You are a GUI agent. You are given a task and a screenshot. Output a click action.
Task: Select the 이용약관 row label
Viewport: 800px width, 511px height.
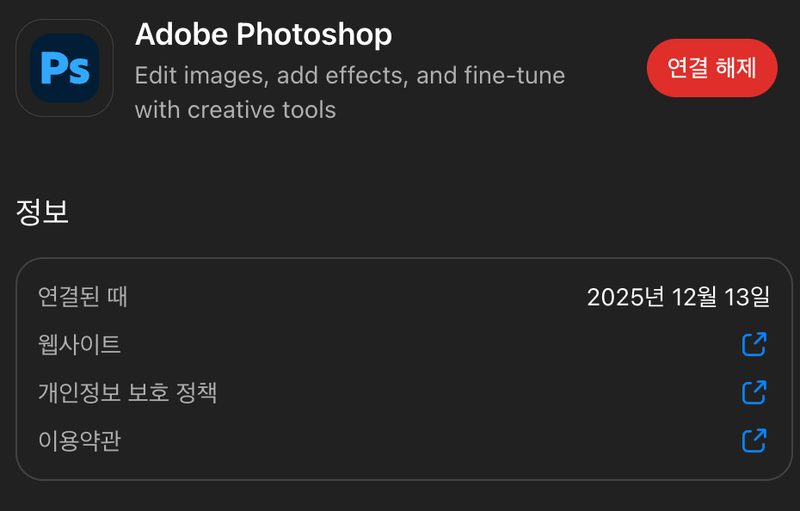click(79, 440)
